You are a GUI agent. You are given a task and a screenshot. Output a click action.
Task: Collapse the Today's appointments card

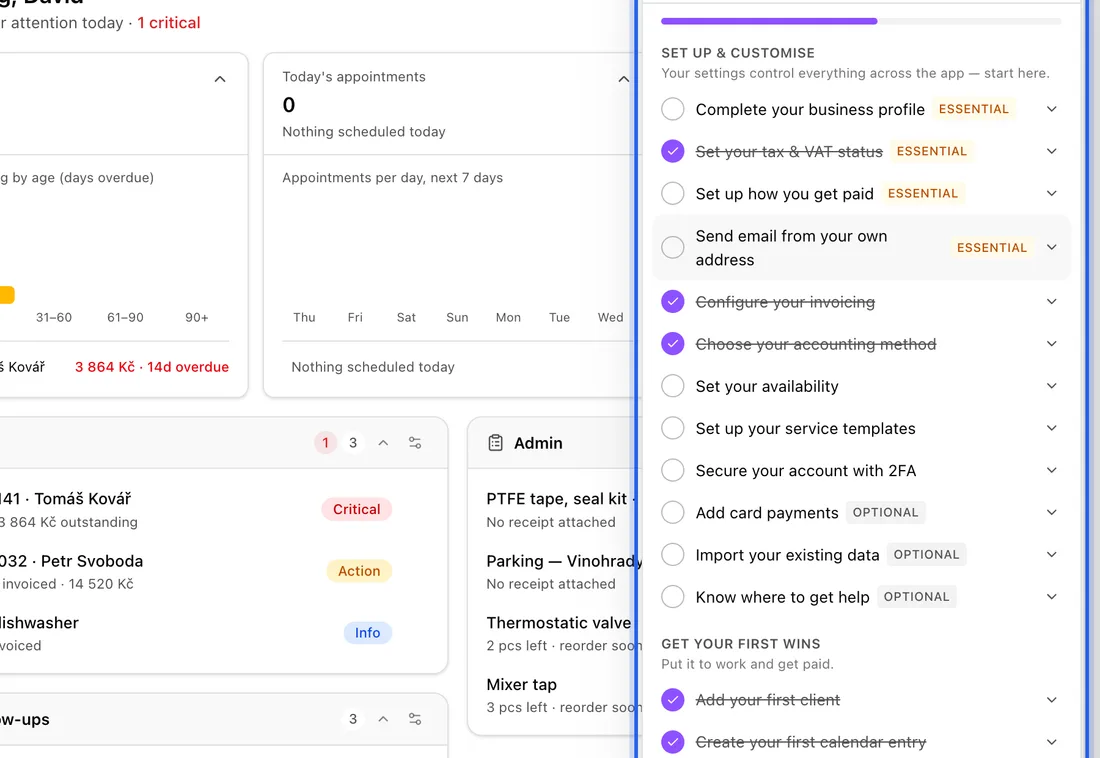[624, 79]
